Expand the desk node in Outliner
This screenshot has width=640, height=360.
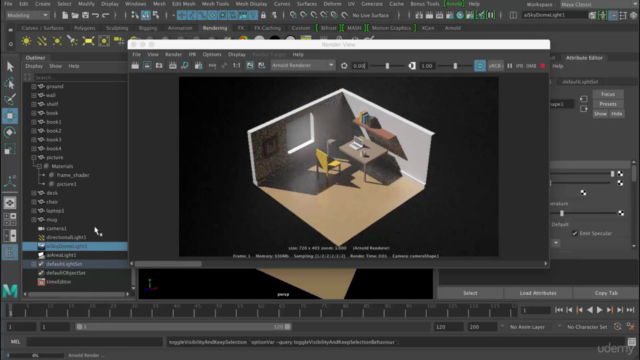[x=34, y=193]
